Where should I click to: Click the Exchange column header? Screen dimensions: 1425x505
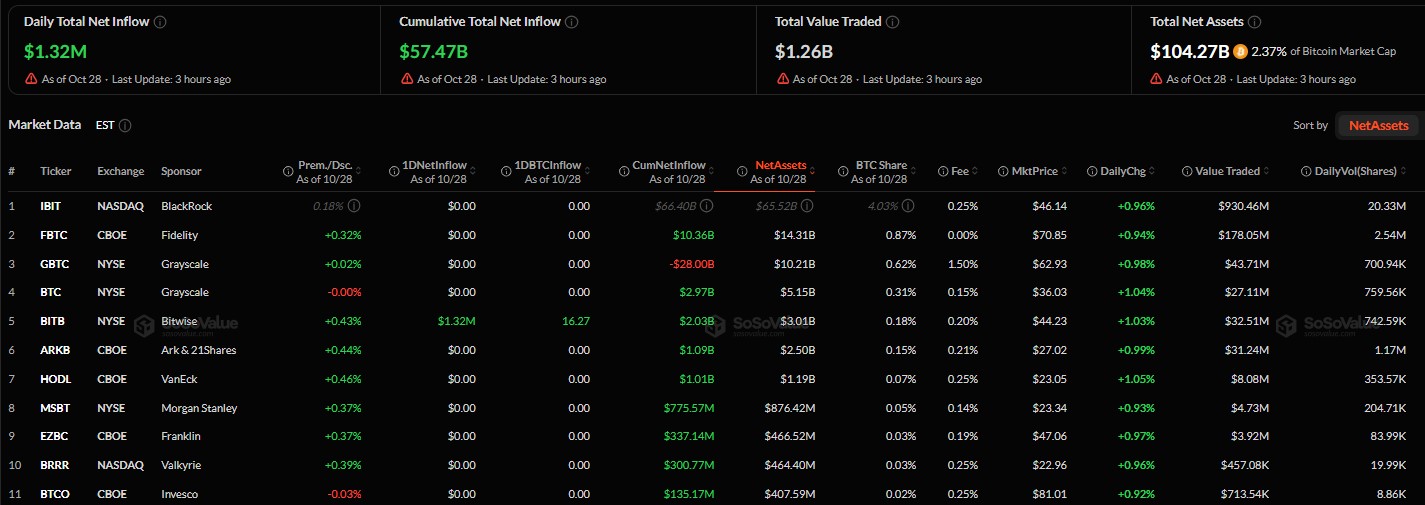pyautogui.click(x=120, y=171)
